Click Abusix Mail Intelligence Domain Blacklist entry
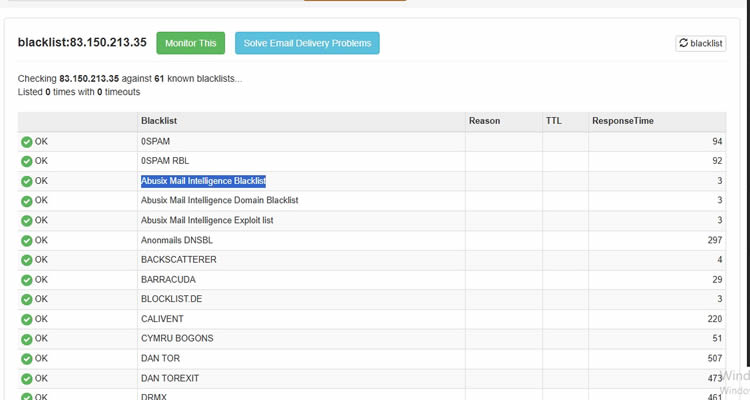This screenshot has width=750, height=400. (219, 200)
